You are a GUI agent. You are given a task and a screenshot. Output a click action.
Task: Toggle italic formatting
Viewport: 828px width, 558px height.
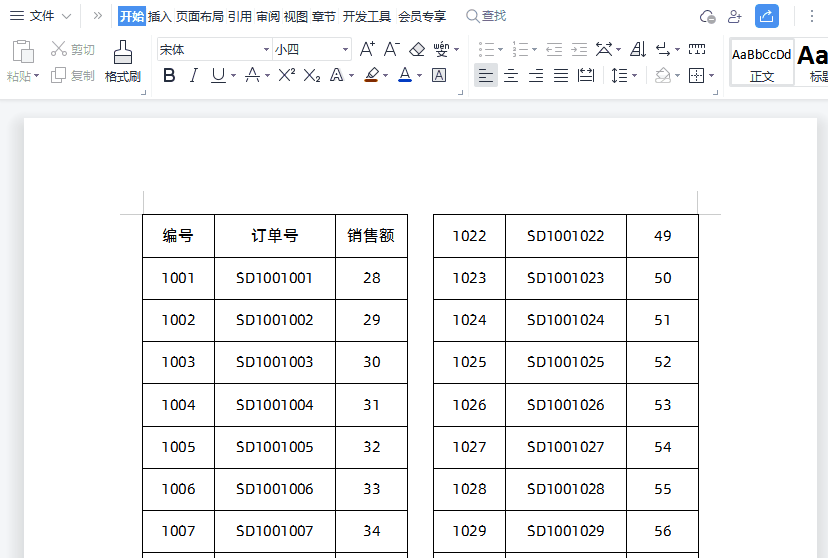click(x=194, y=75)
